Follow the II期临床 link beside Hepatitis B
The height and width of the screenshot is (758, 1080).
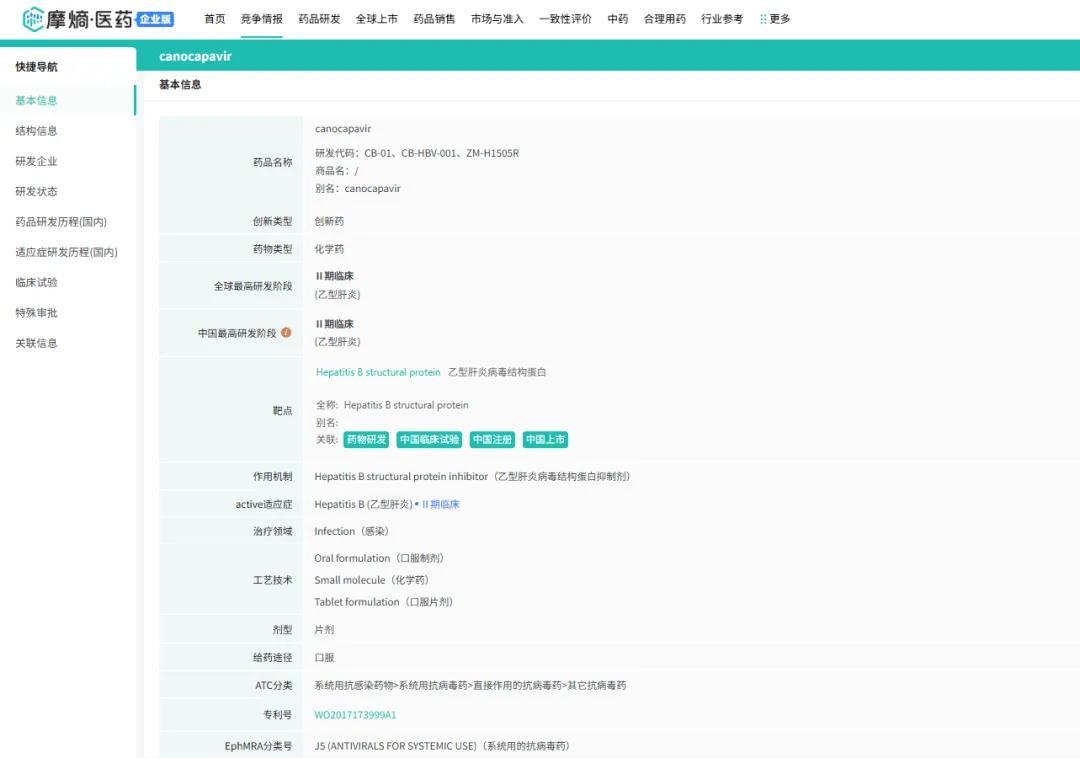pos(443,503)
